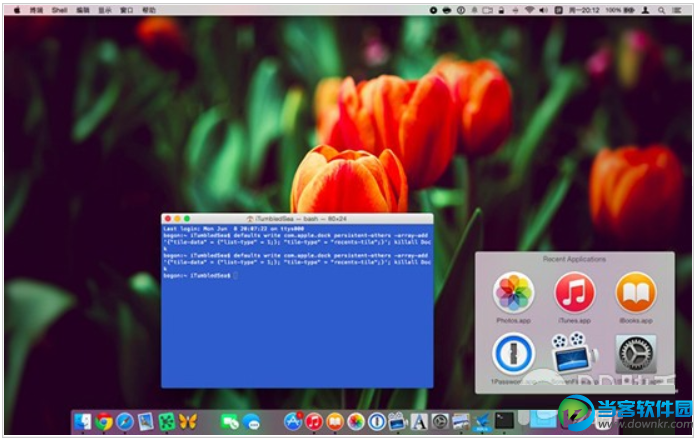Image resolution: width=694 pixels, height=438 pixels.
Task: Open the green WeChat icon in Dock
Action: 230,422
